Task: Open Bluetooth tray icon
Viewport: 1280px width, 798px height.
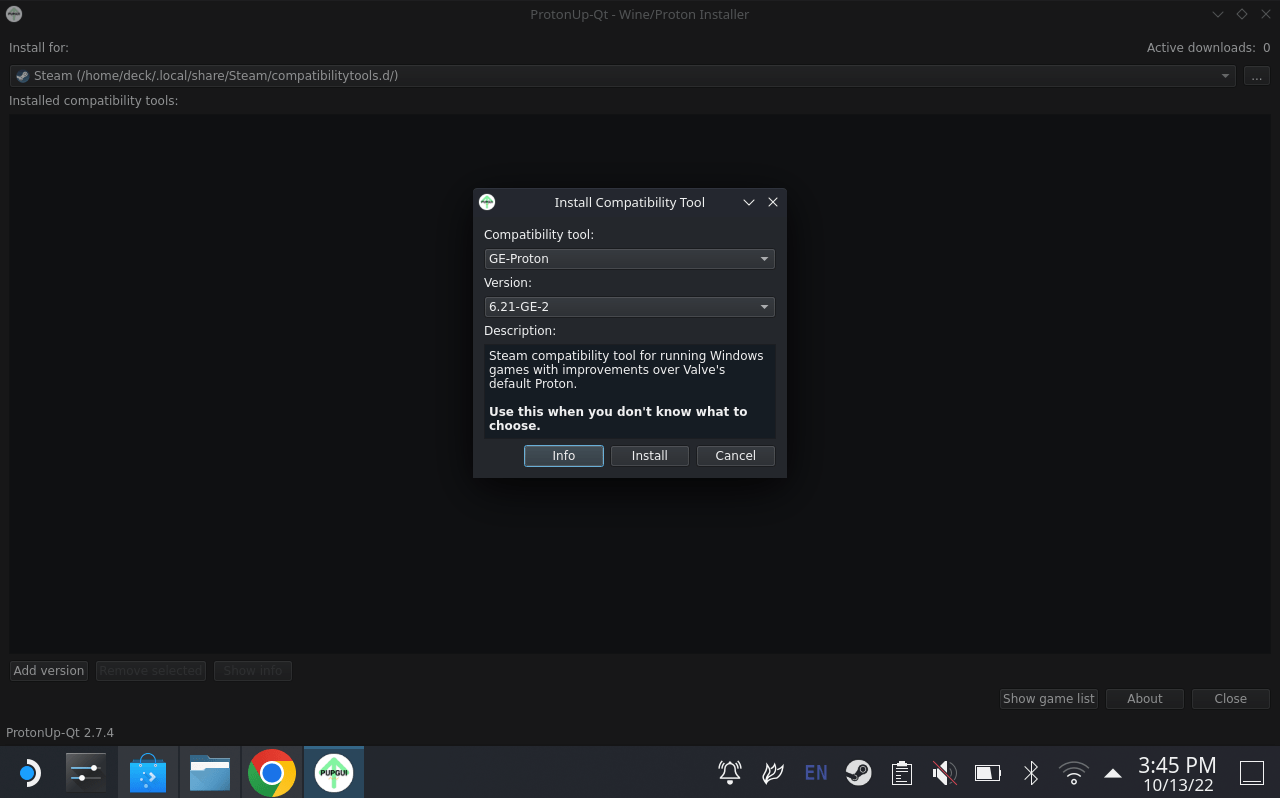Action: click(1031, 773)
